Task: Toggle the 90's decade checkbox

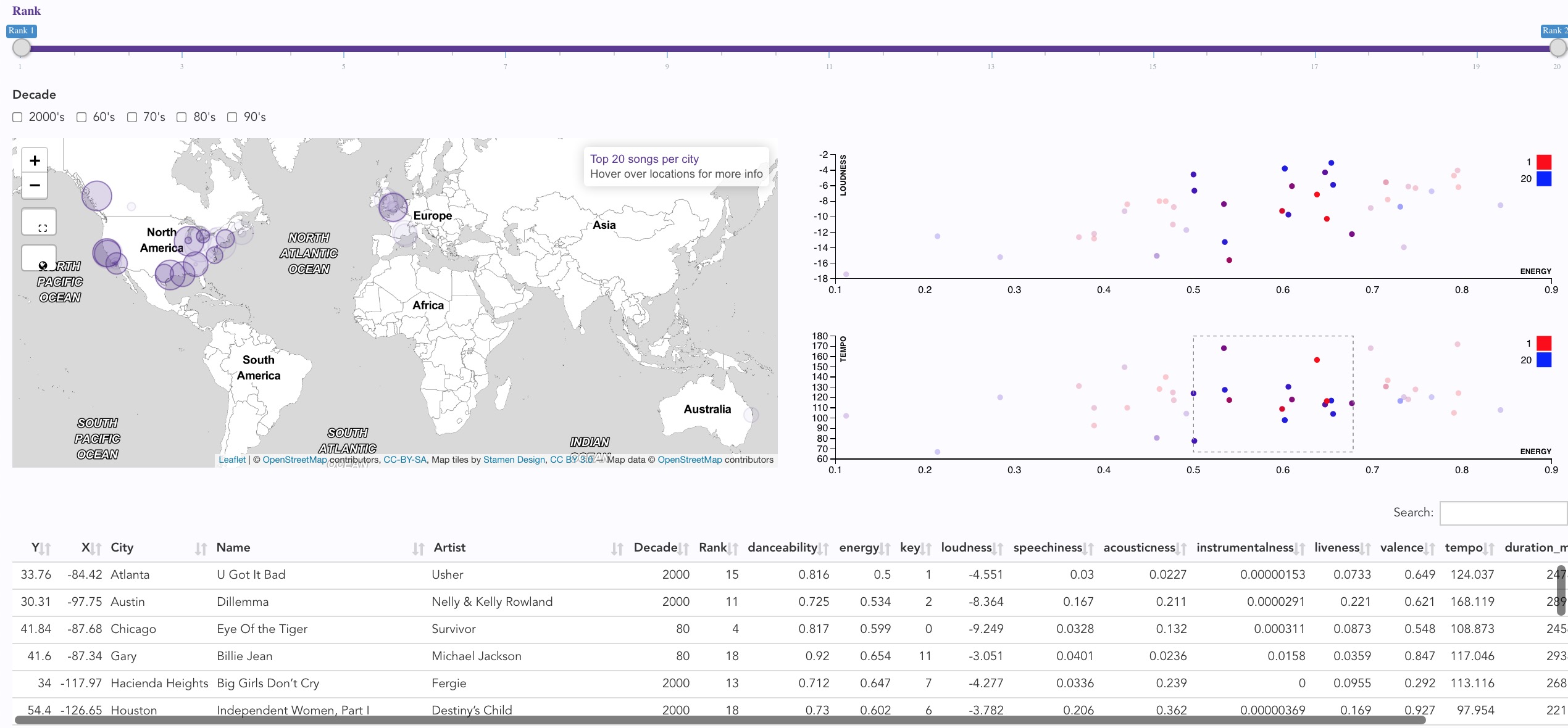Action: click(x=232, y=117)
